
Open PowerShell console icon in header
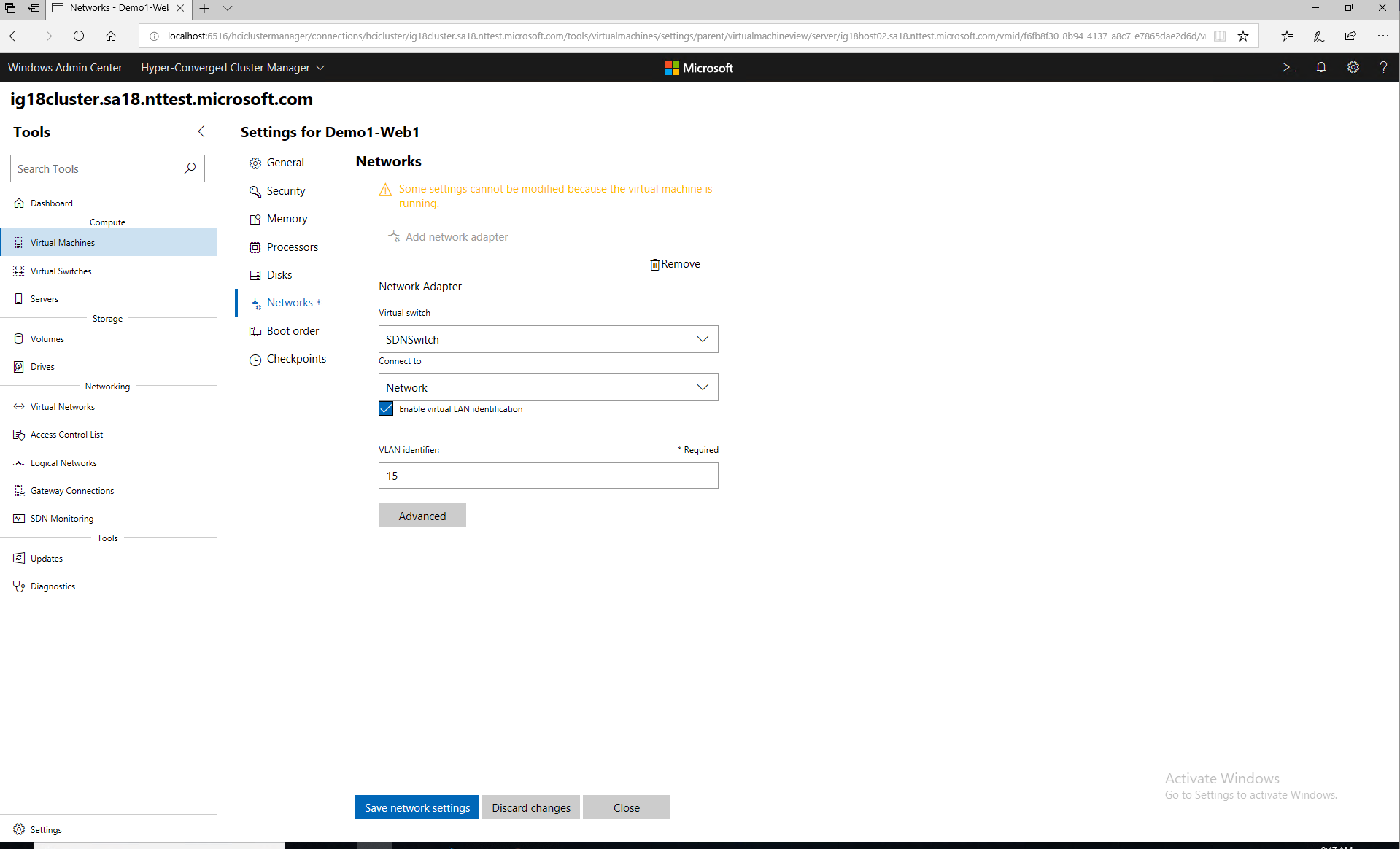coord(1288,67)
